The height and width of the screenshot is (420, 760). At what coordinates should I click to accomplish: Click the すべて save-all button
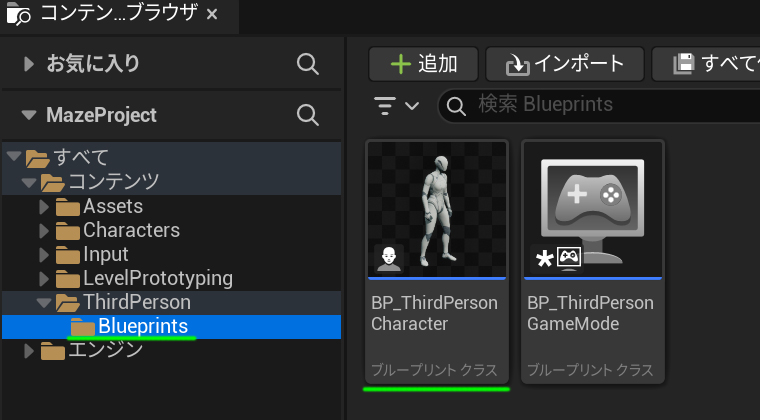click(x=706, y=64)
